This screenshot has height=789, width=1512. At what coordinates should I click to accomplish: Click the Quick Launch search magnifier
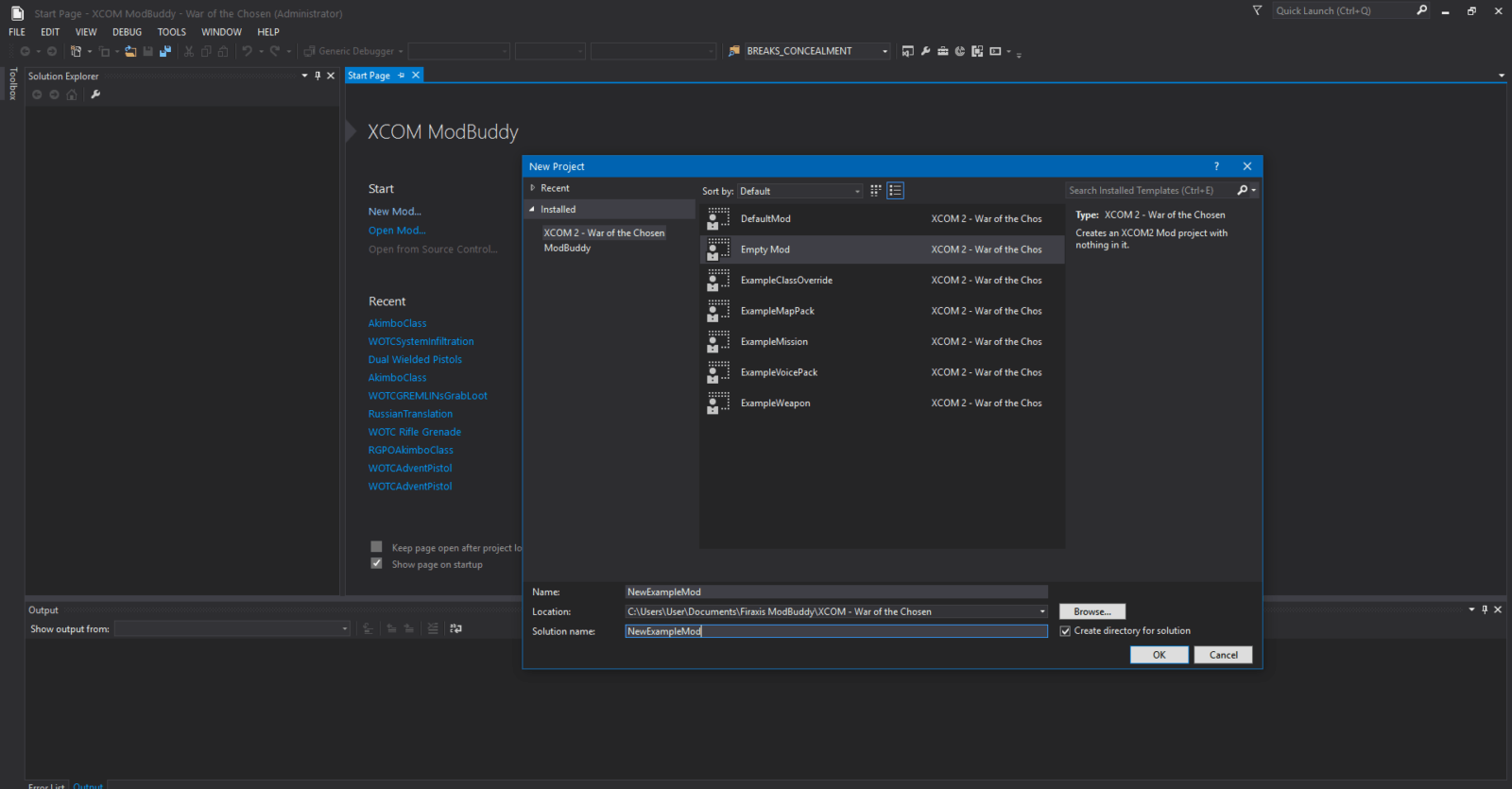(x=1422, y=10)
